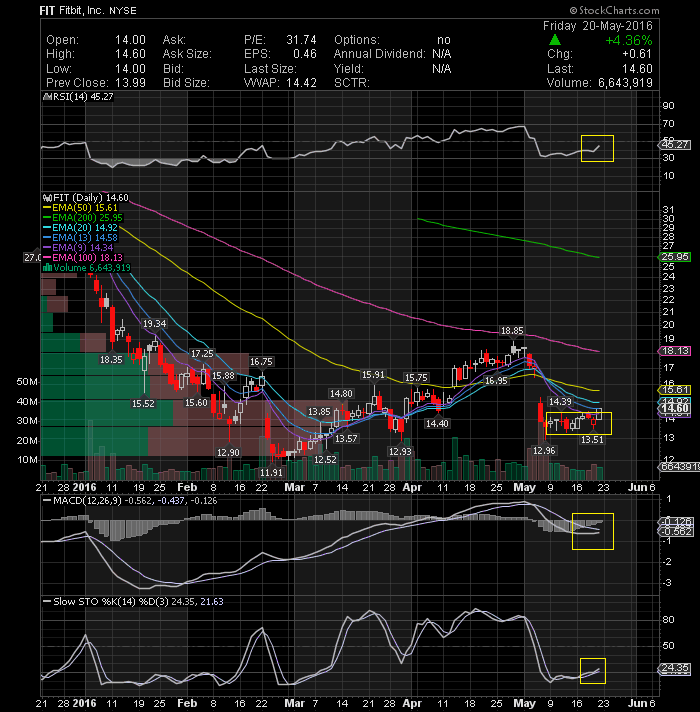Click the P/E value 31.74
Image resolution: width=700 pixels, height=712 pixels.
pos(301,40)
